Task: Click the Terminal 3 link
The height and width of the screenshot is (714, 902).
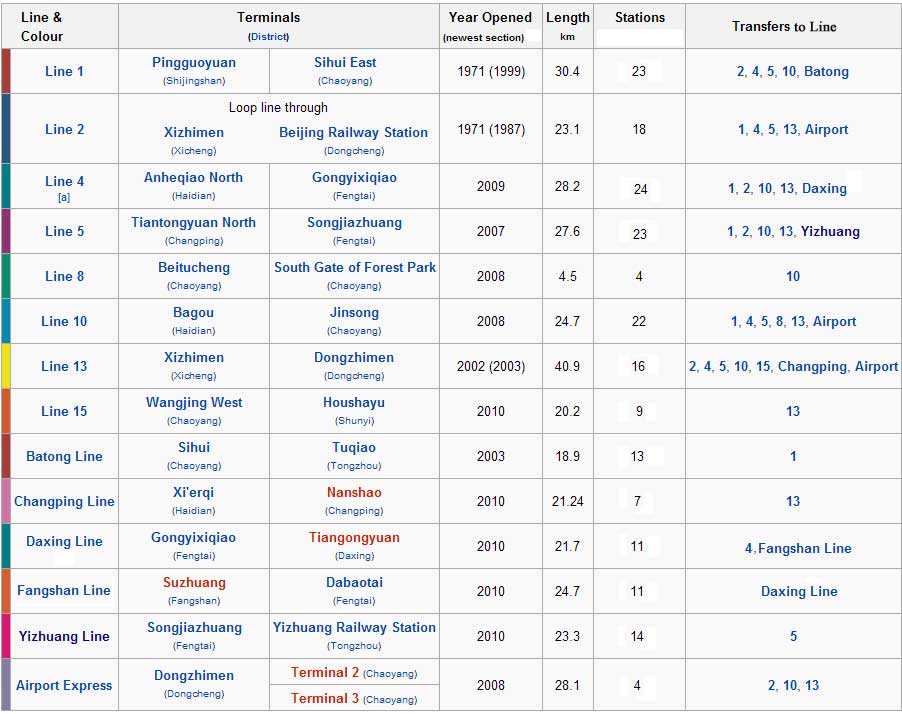Action: pyautogui.click(x=325, y=698)
